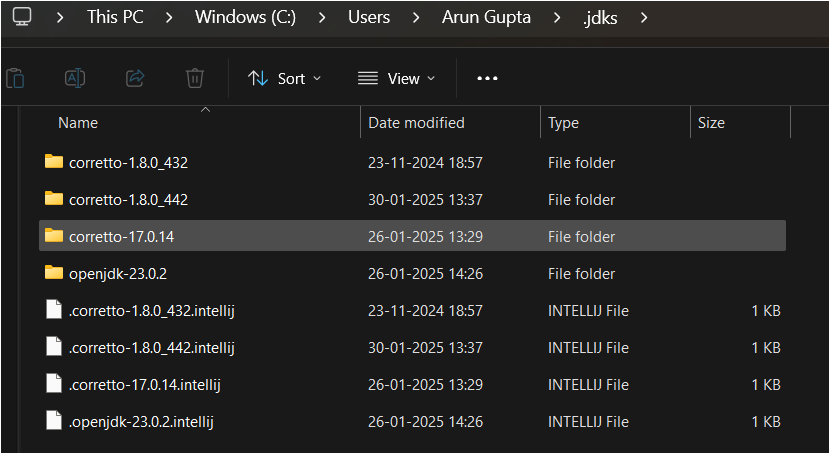Expand chevron between PC icon and This PC
830x454 pixels.
(x=60, y=17)
